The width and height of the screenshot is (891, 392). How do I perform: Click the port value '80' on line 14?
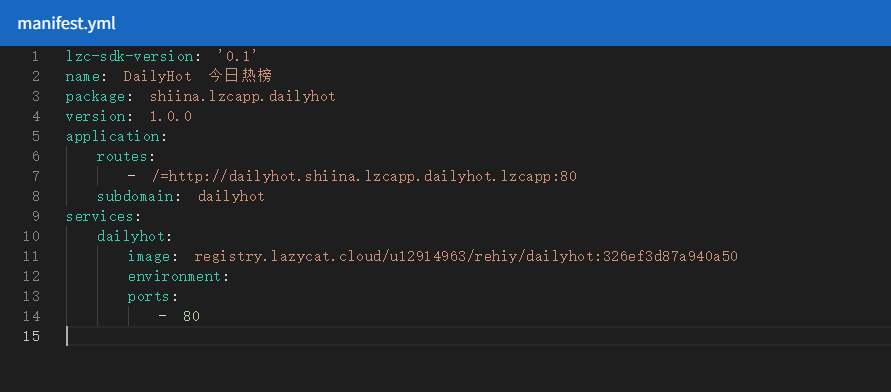pos(191,316)
